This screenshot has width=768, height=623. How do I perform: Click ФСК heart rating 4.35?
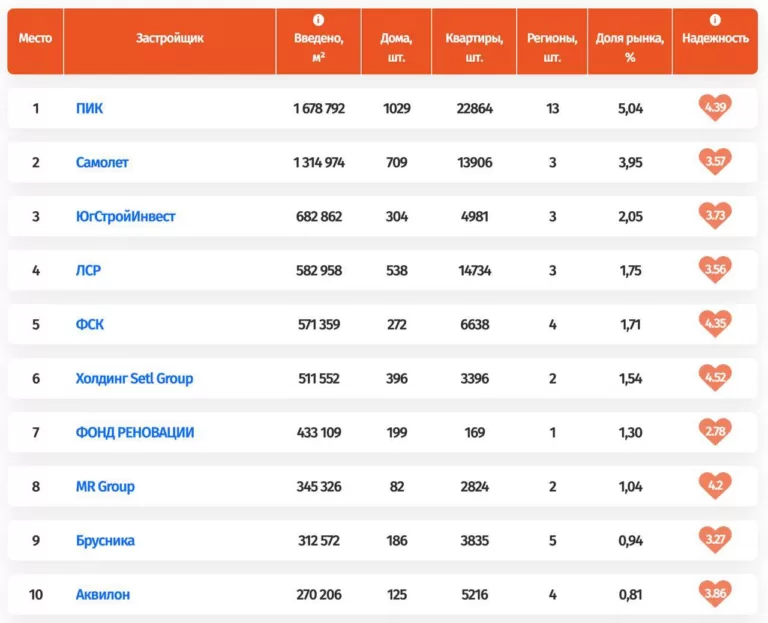point(714,324)
